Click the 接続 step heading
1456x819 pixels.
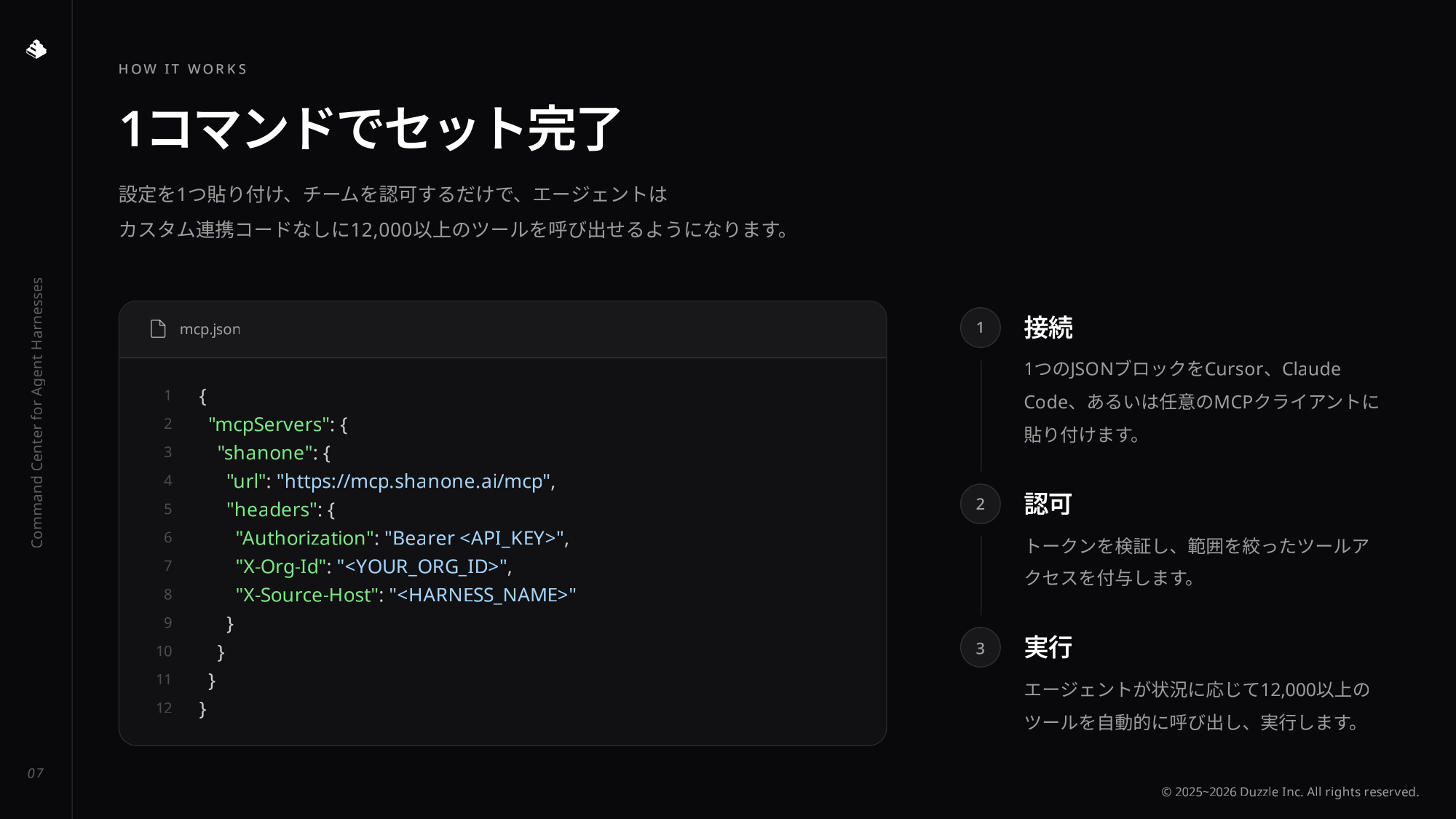point(1048,328)
